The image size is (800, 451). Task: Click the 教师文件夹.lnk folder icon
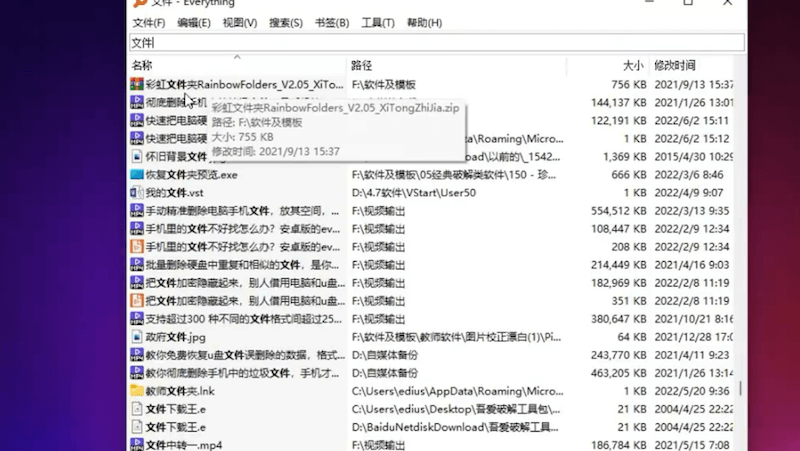pos(137,391)
